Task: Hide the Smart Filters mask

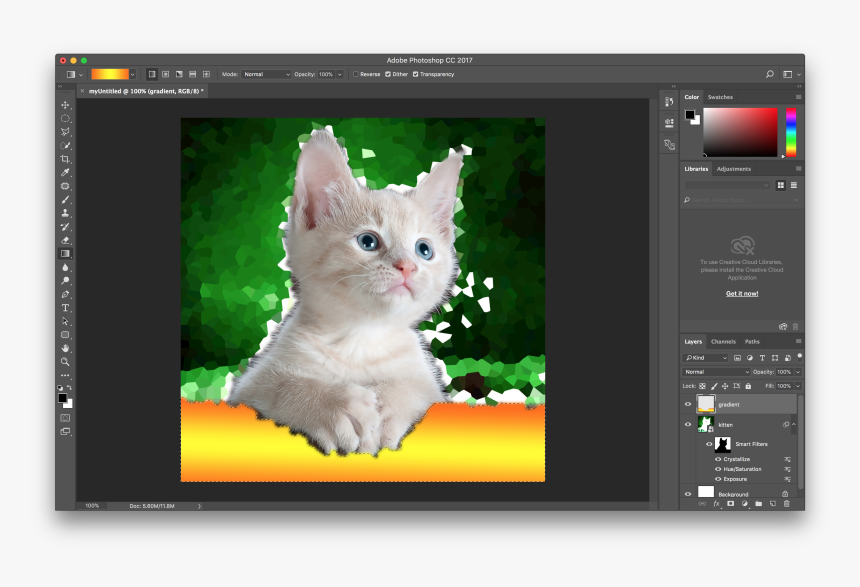Action: (709, 444)
